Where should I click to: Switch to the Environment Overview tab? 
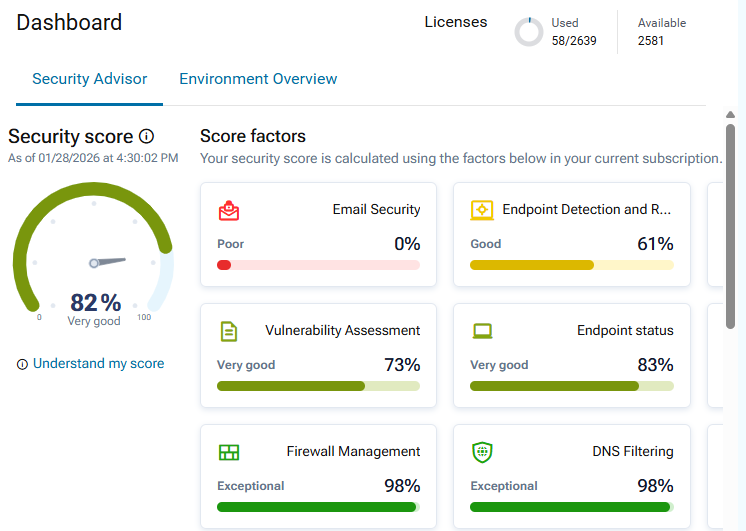(x=258, y=79)
